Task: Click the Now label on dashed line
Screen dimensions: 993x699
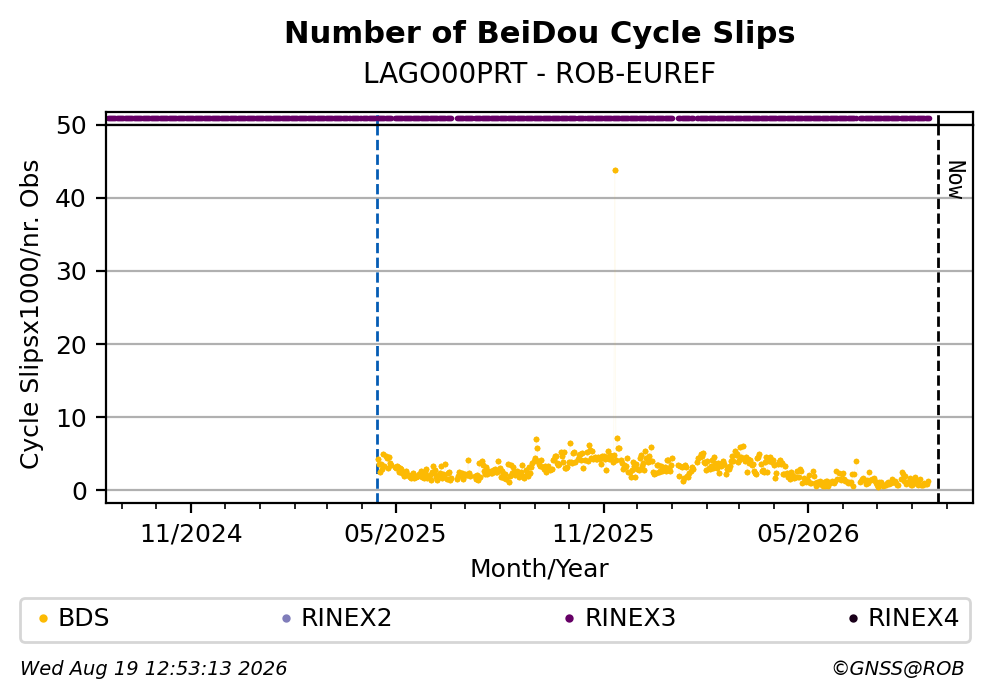Action: pyautogui.click(x=956, y=180)
